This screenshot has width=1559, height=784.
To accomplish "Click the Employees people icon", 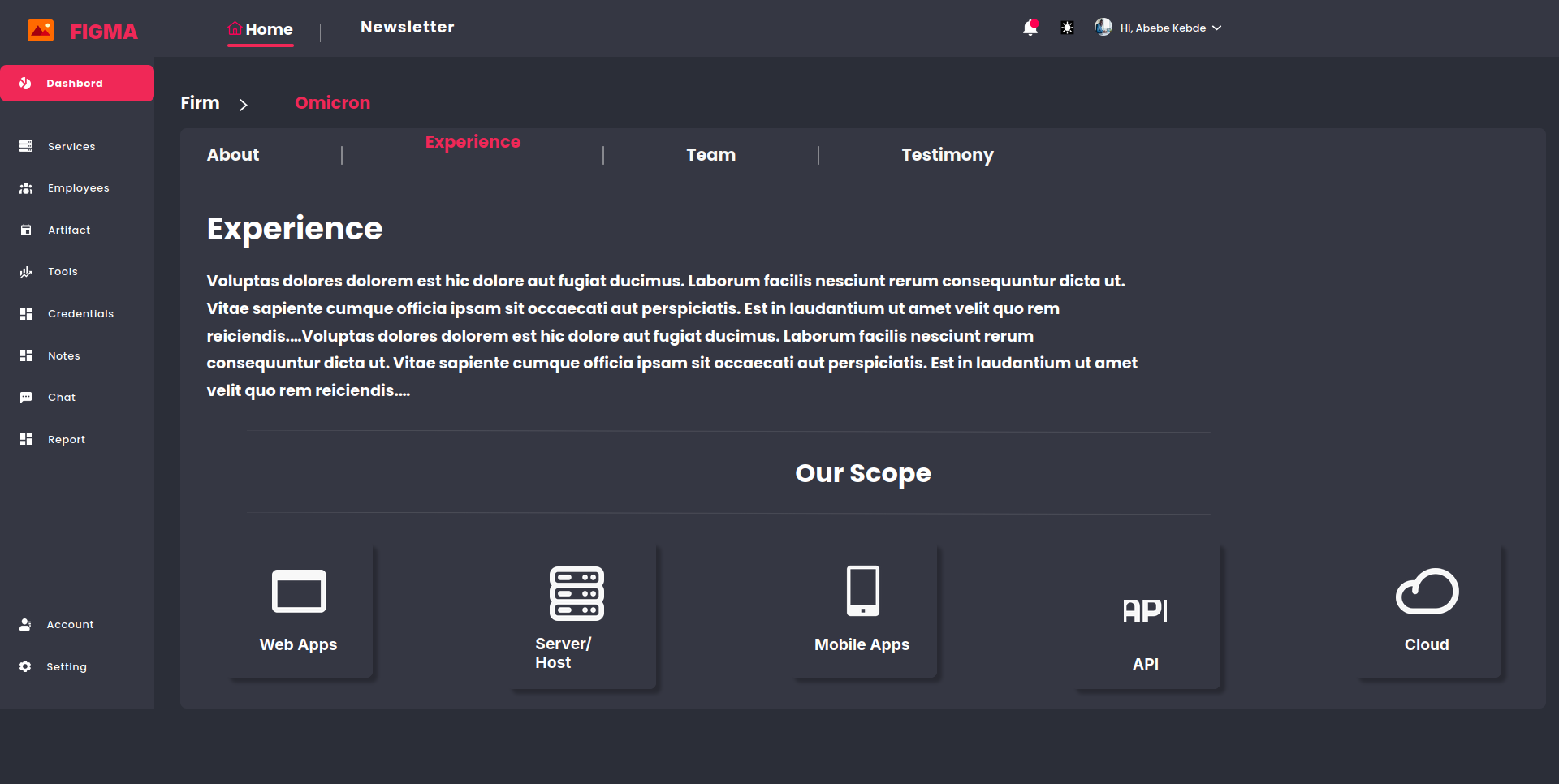I will pos(26,188).
